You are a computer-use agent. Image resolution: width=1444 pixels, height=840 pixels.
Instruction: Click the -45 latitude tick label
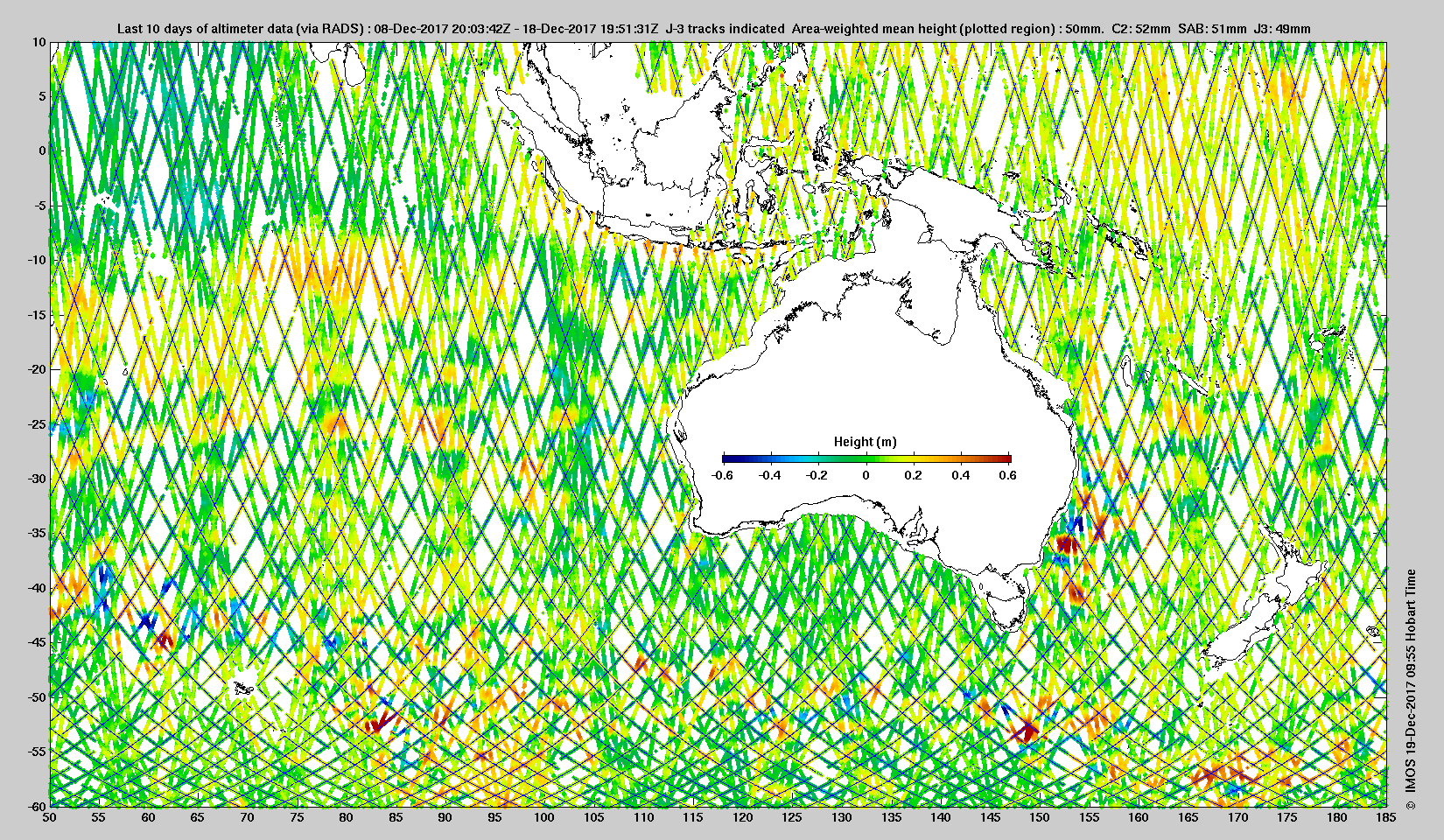coord(37,642)
